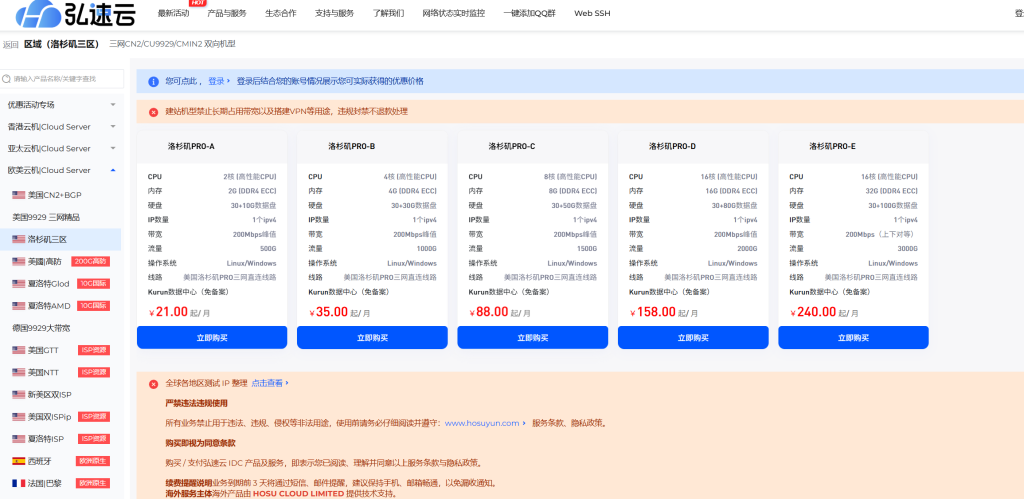Collapse the 欧美云机|Cloud Server category
Screen dimensions: 1024x499
(x=61, y=170)
